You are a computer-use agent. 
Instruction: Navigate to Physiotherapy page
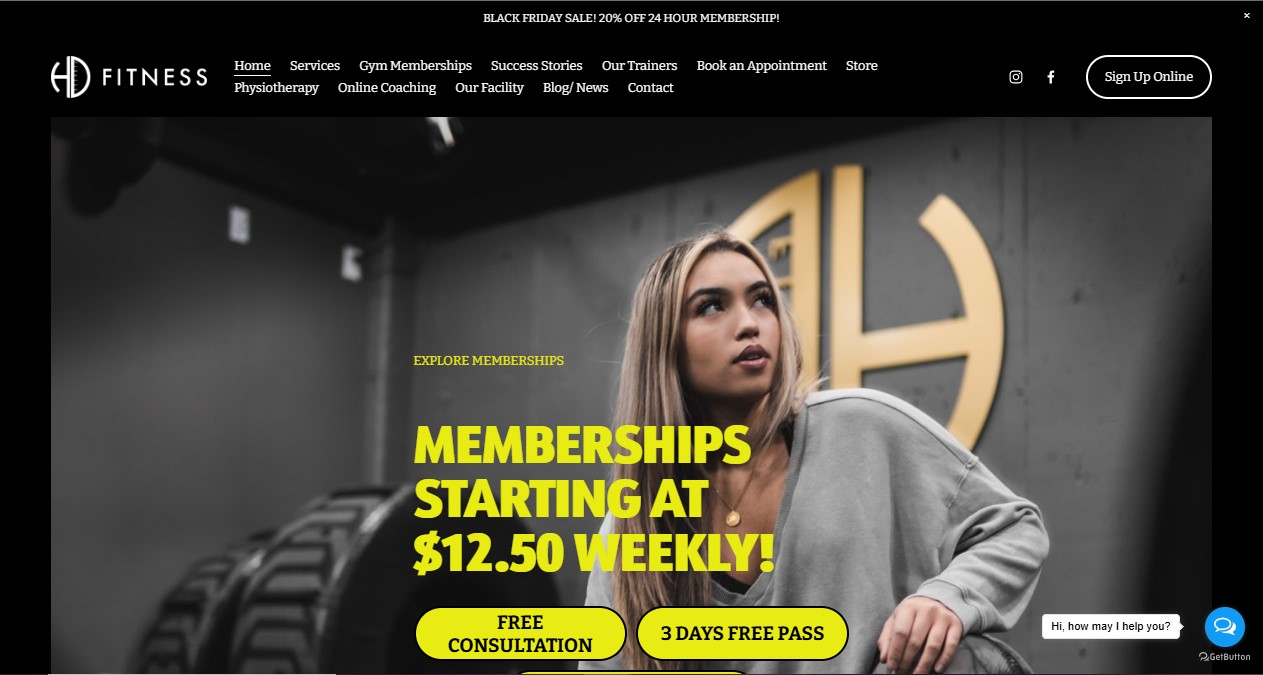[277, 88]
